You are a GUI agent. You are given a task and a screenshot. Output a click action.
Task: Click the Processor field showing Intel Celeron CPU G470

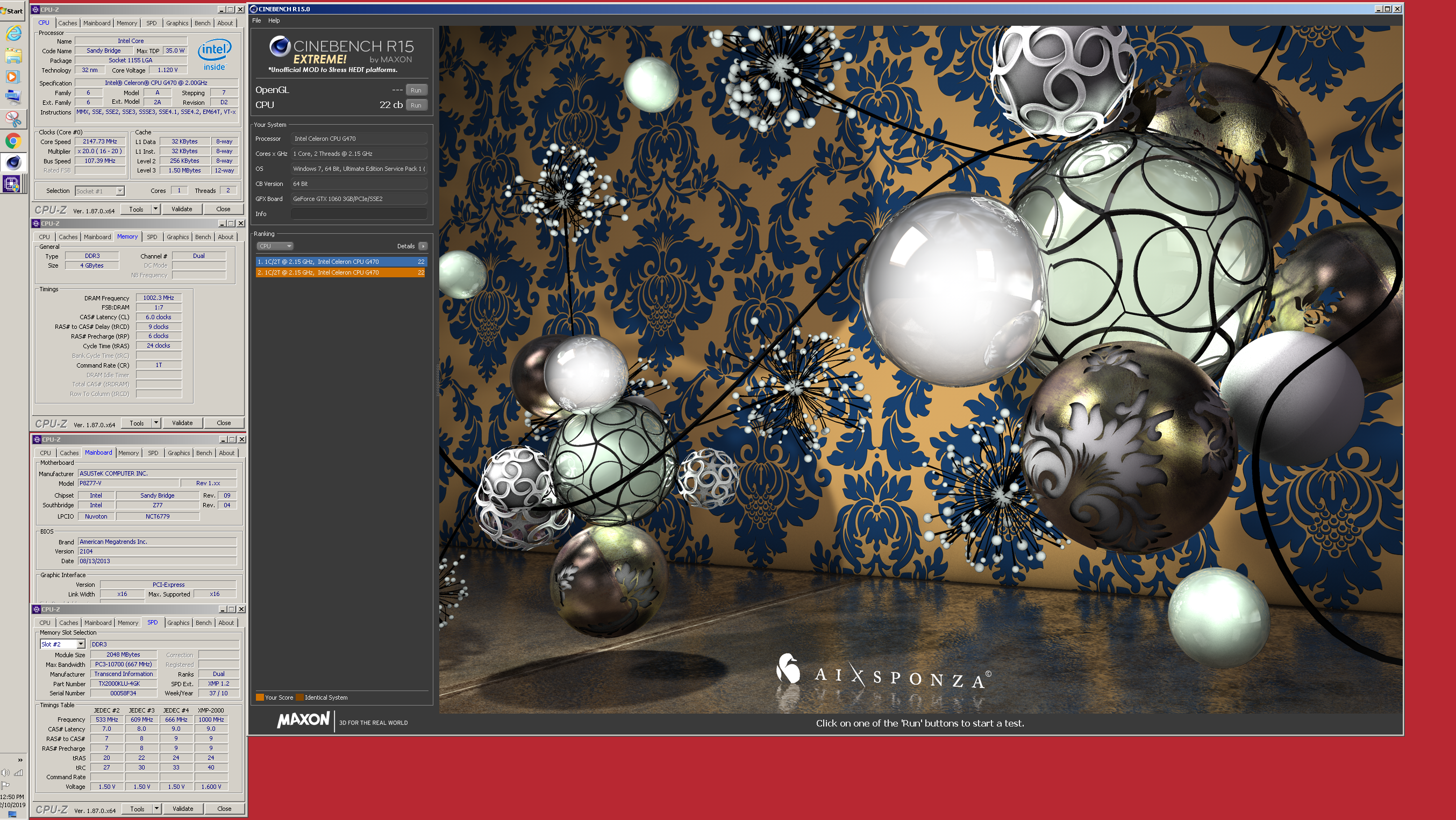(x=358, y=139)
